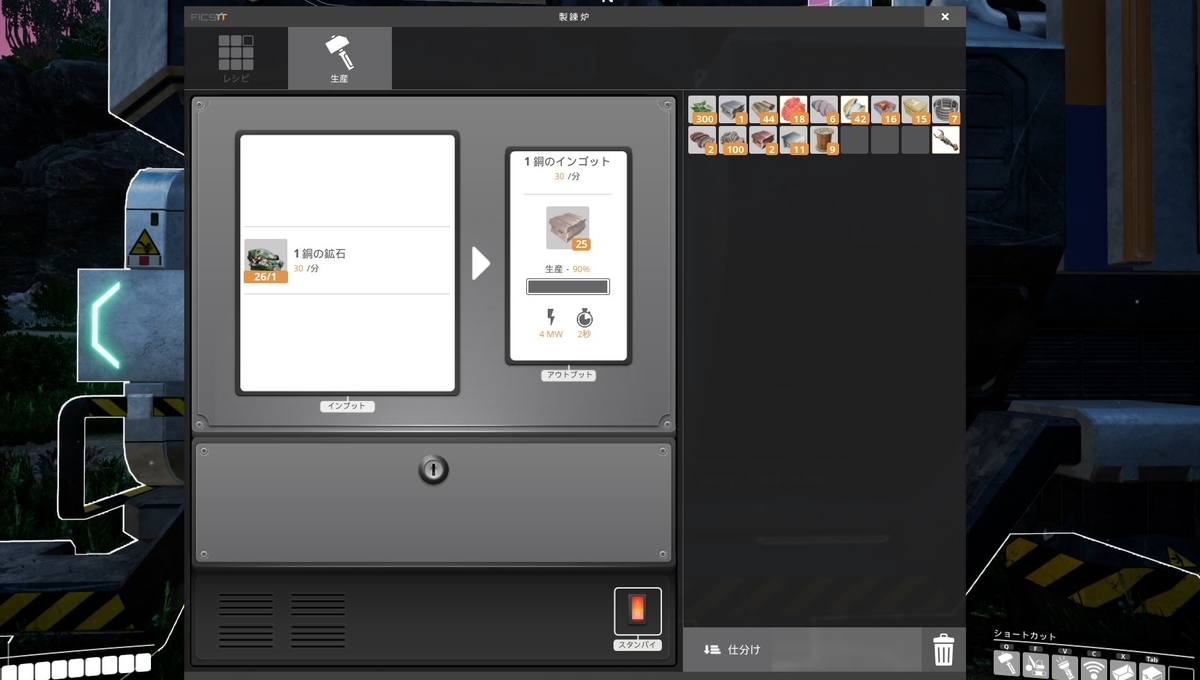Viewport: 1200px width, 680px height.
Task: Select the wire spool with count 9
Action: coord(825,140)
